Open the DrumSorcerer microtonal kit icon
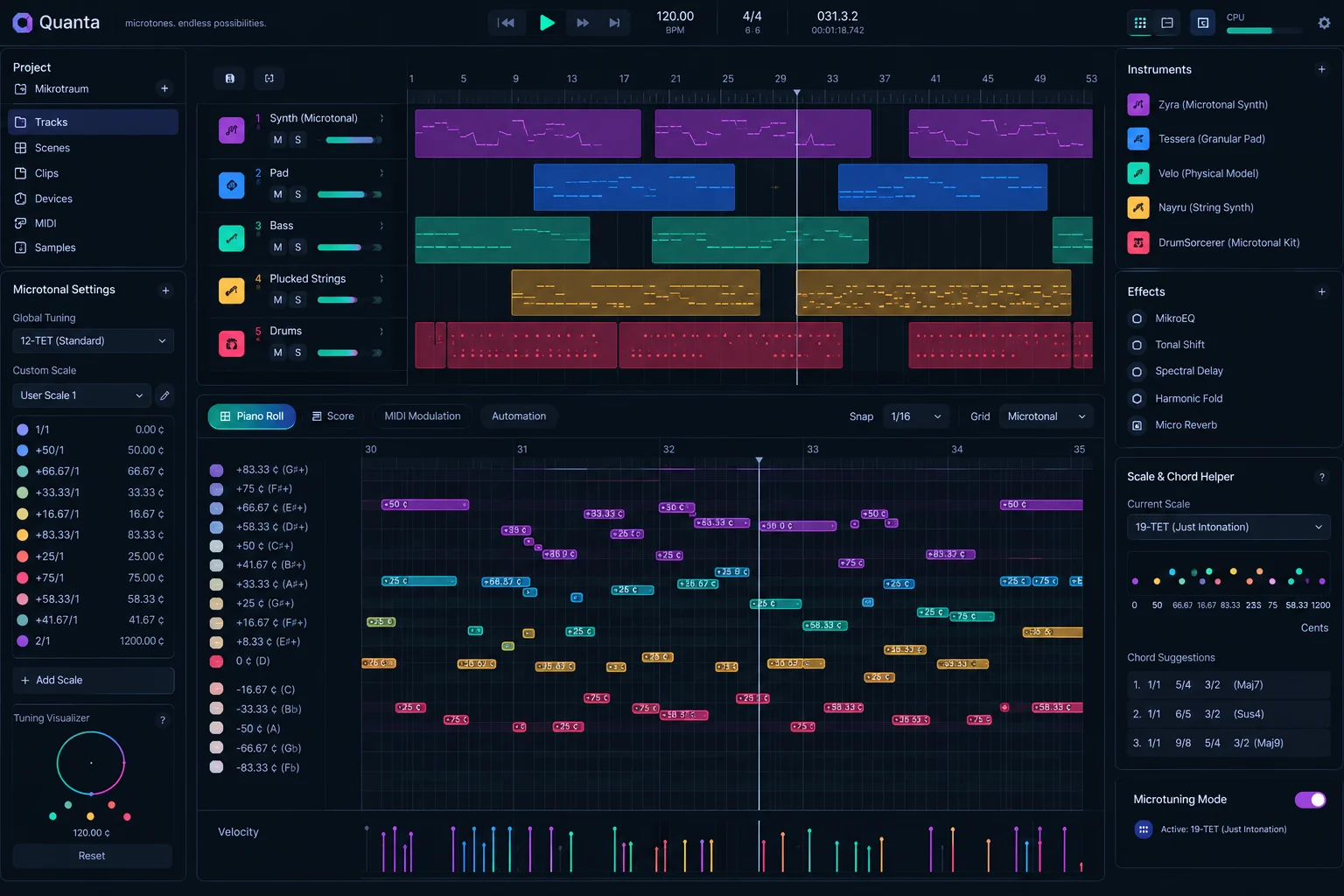 [1138, 242]
